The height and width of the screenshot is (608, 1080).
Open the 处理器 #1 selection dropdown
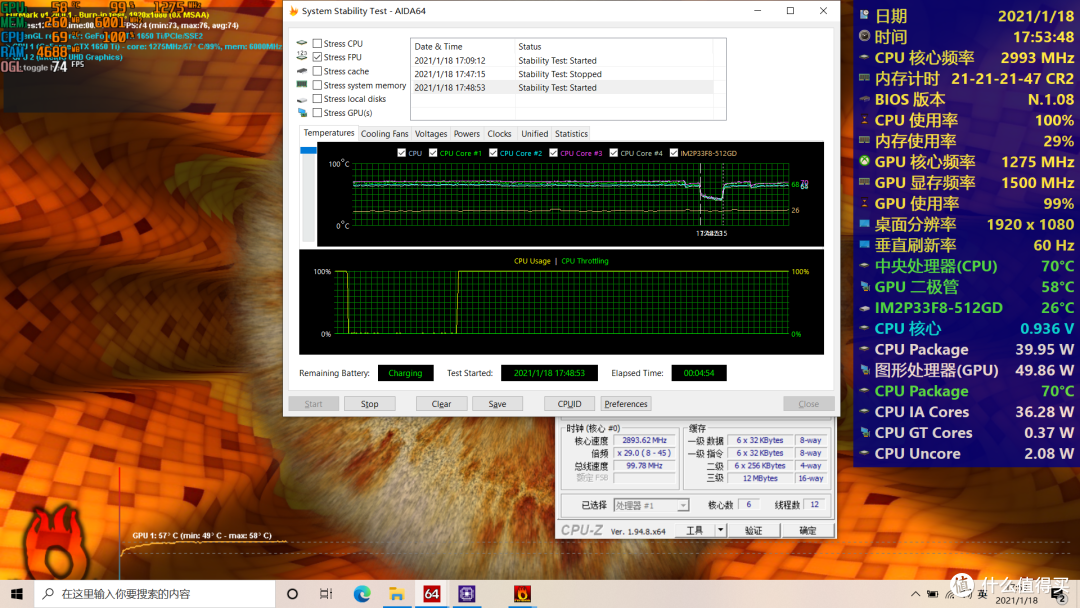coord(651,505)
